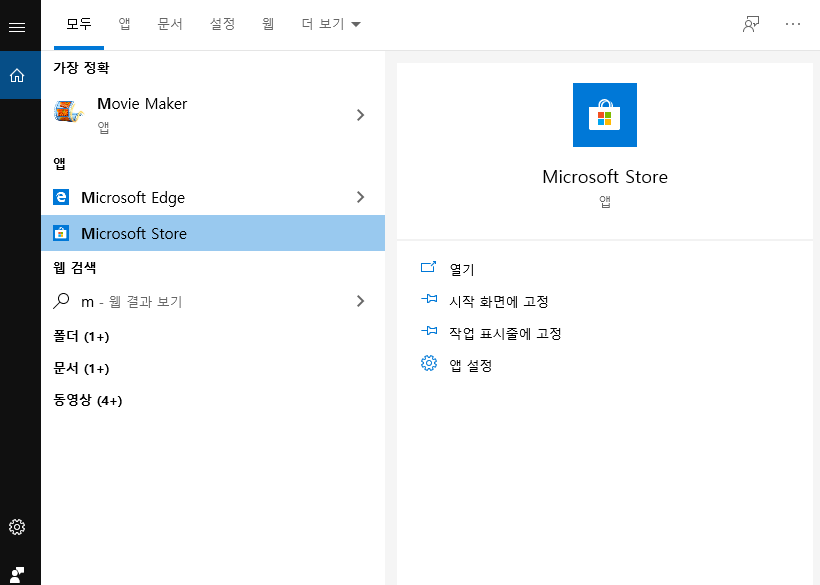Click 시작 화면에 고정 option
Image resolution: width=820 pixels, height=585 pixels.
[x=499, y=301]
